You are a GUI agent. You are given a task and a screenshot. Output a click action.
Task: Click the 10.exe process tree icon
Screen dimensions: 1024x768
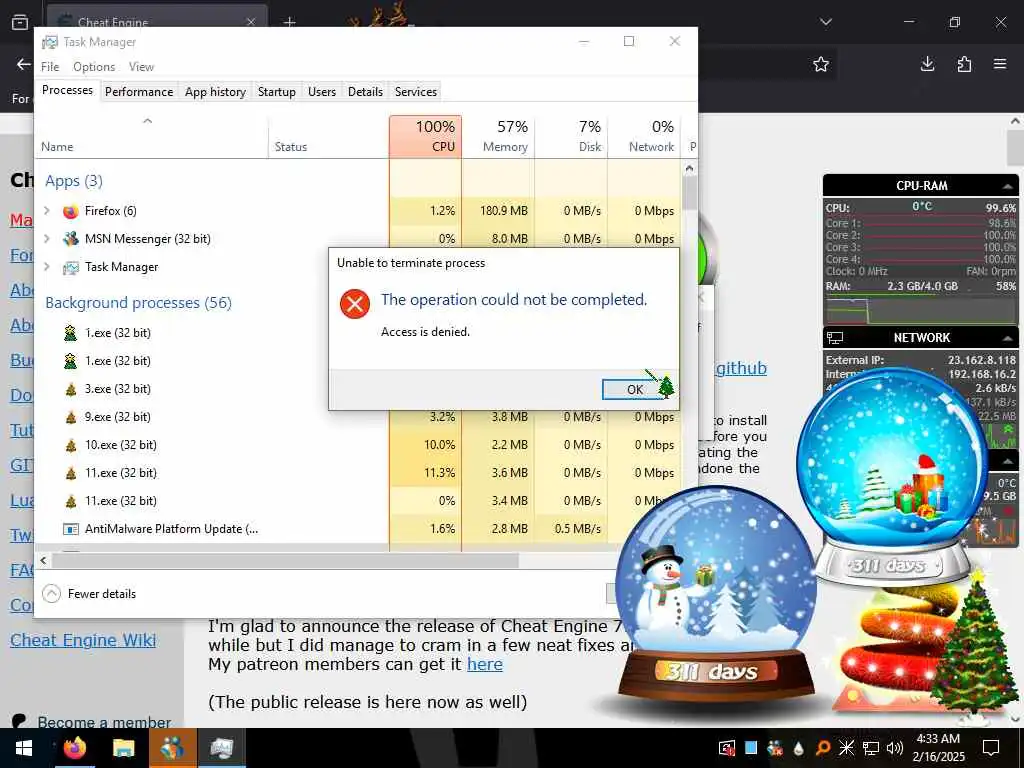click(x=71, y=445)
